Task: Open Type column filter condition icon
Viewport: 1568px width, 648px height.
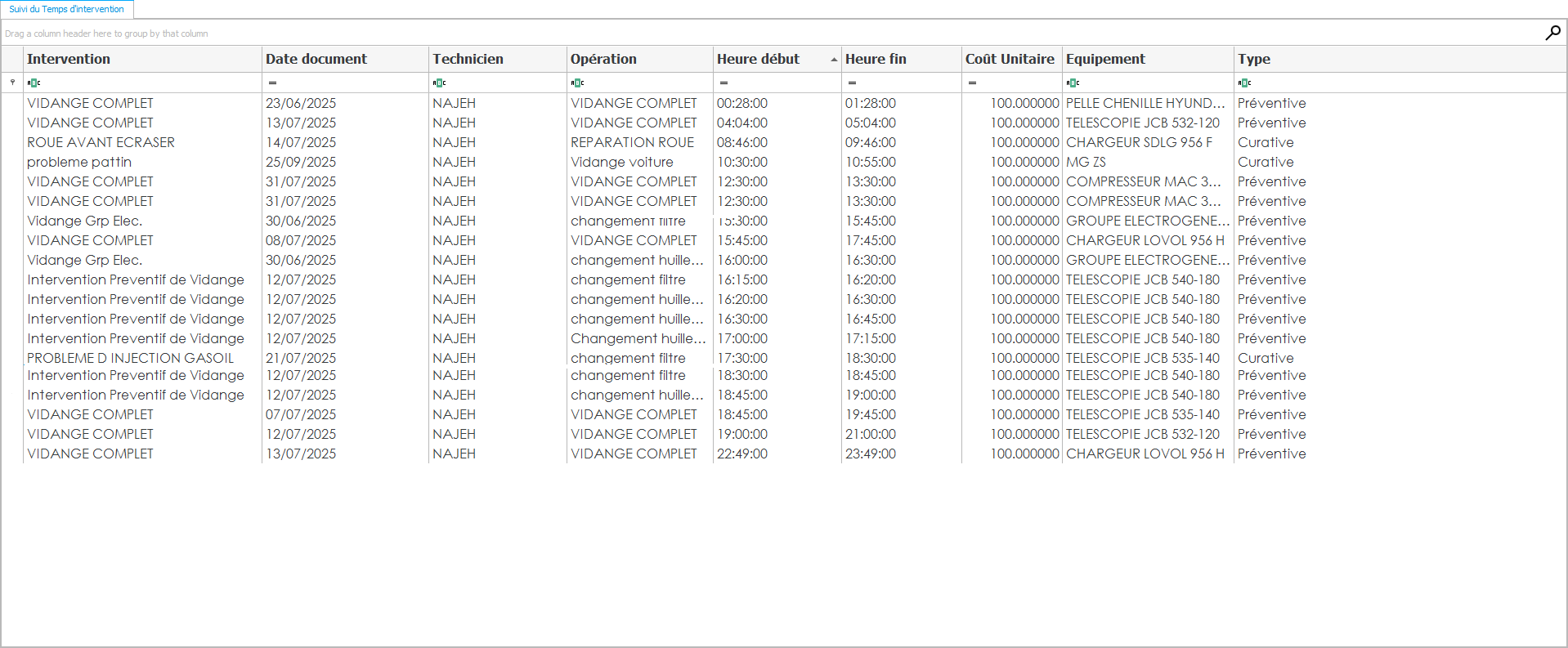Action: click(x=1244, y=83)
